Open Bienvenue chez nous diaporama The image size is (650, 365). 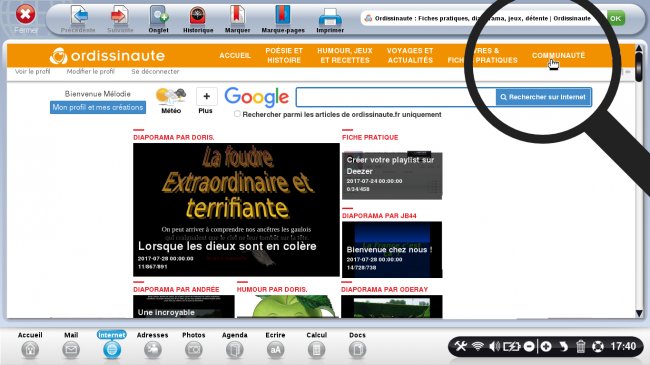392,250
